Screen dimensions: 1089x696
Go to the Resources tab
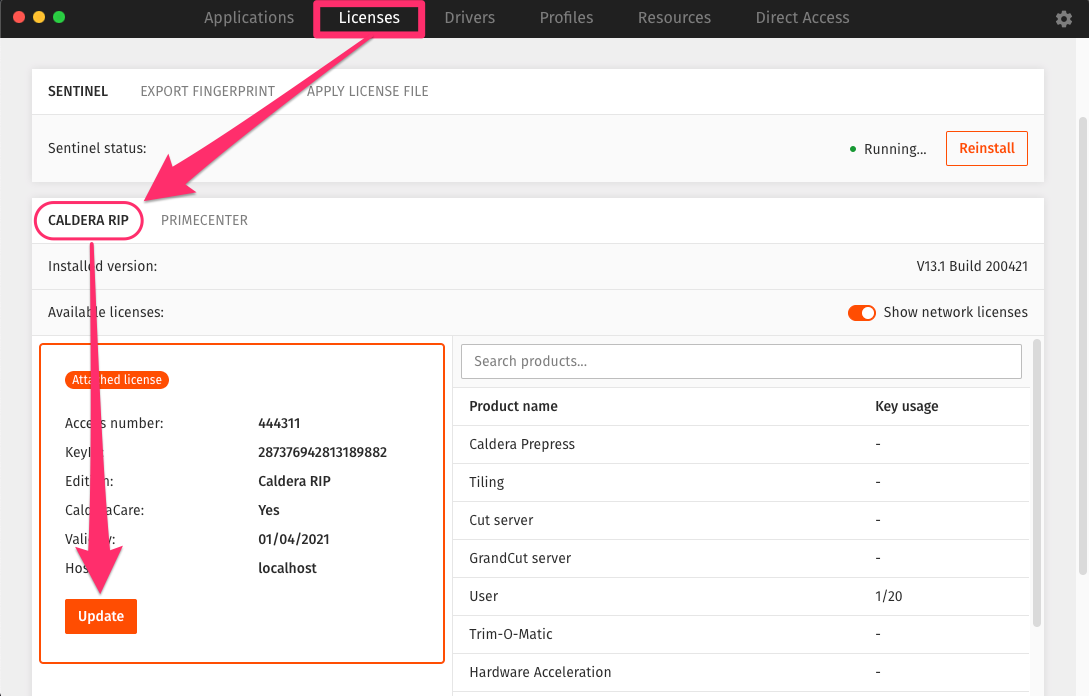tap(674, 18)
